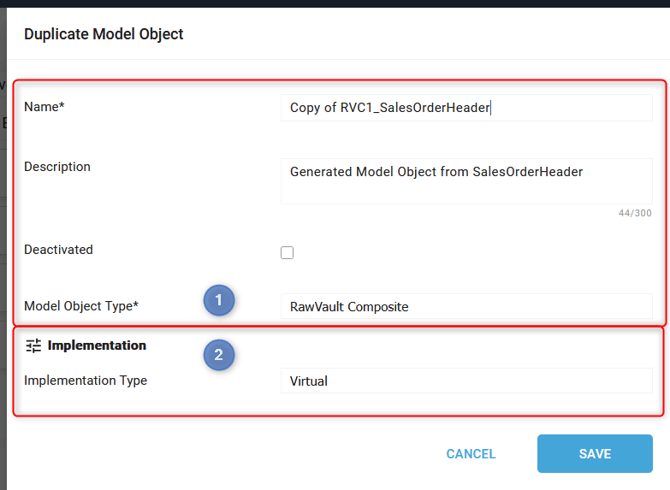Cancel duplicating the model object

pos(470,454)
